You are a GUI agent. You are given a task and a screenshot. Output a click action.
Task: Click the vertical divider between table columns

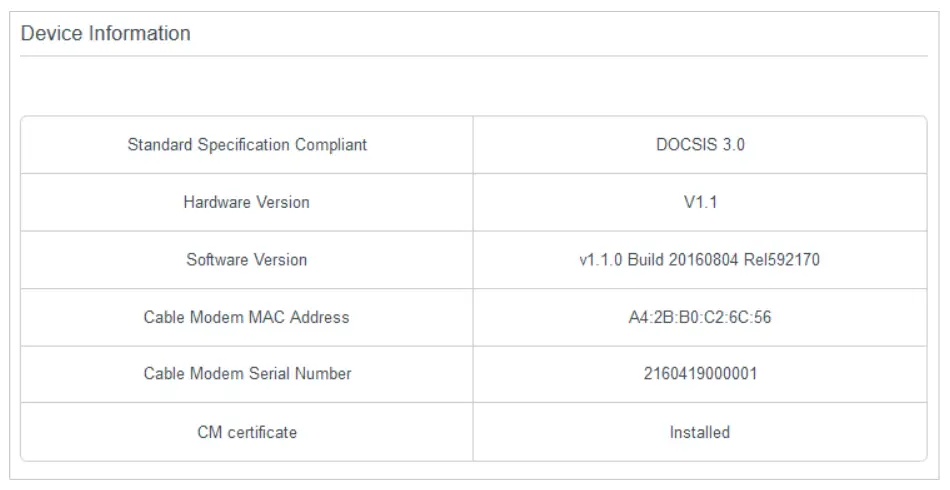[x=473, y=288]
